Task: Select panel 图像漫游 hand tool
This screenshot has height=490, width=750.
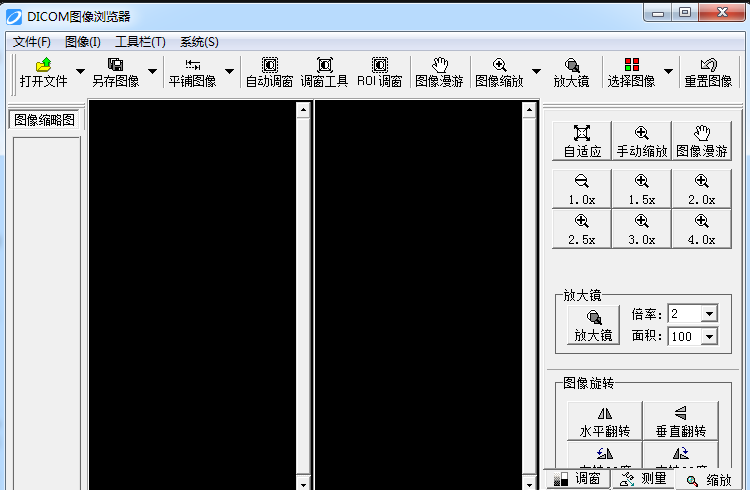Action: coord(702,141)
